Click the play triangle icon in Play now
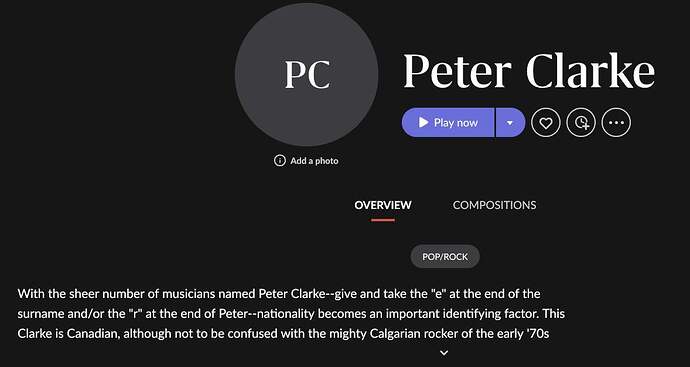This screenshot has height=367, width=690. pos(423,122)
